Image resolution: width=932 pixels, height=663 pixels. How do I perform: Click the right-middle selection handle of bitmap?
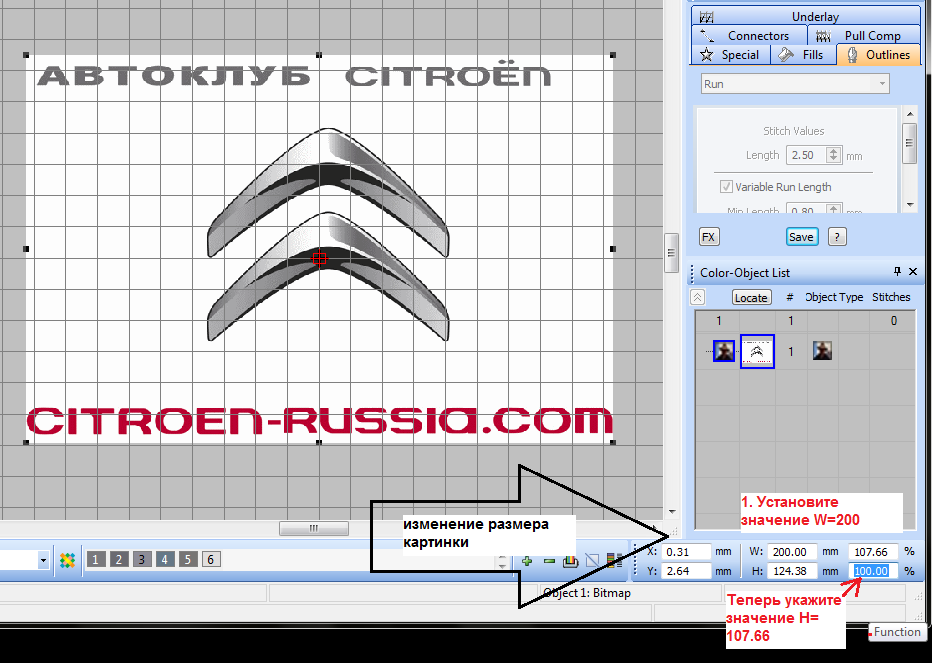click(613, 249)
